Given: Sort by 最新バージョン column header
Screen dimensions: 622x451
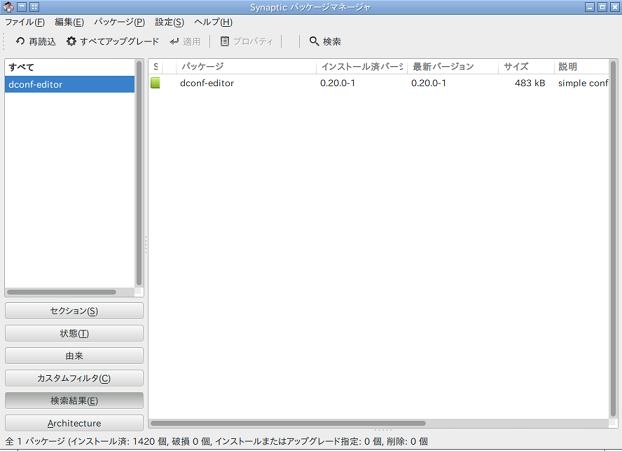Looking at the screenshot, I should coord(453,67).
